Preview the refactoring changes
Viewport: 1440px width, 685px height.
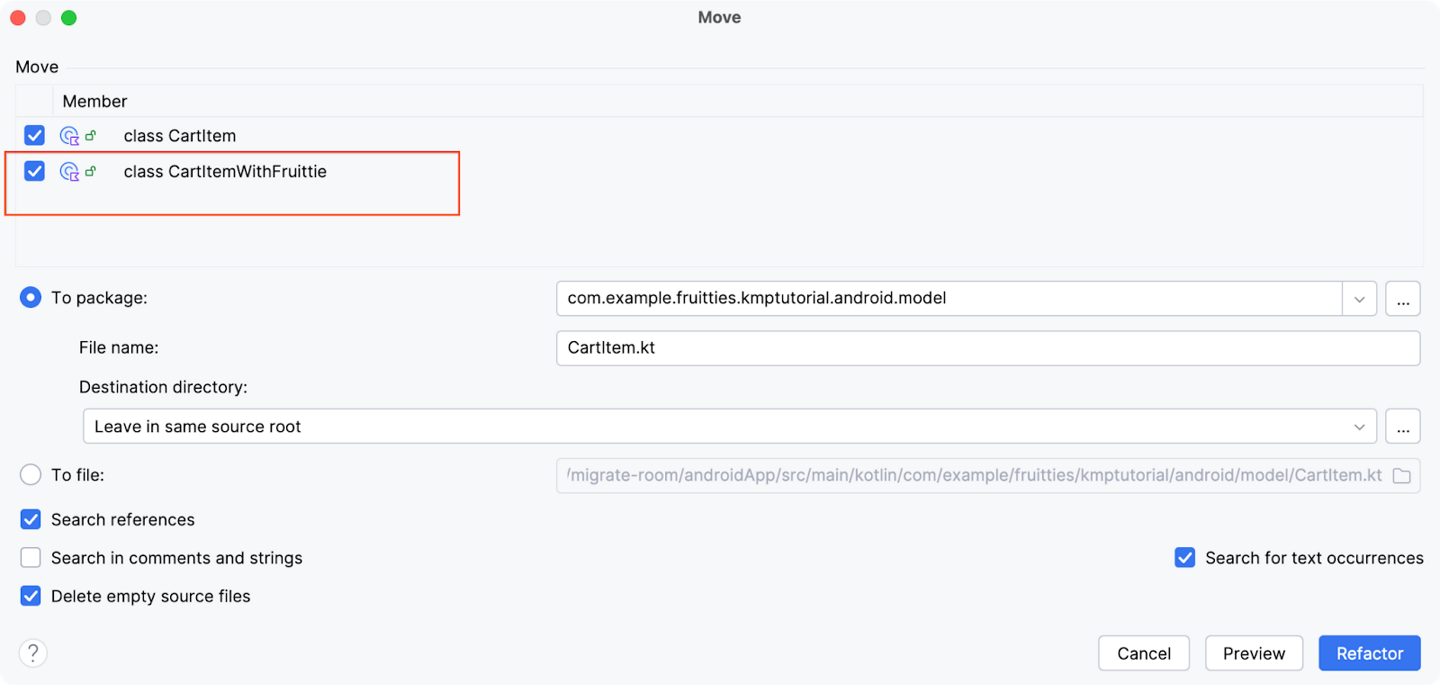(x=1253, y=652)
